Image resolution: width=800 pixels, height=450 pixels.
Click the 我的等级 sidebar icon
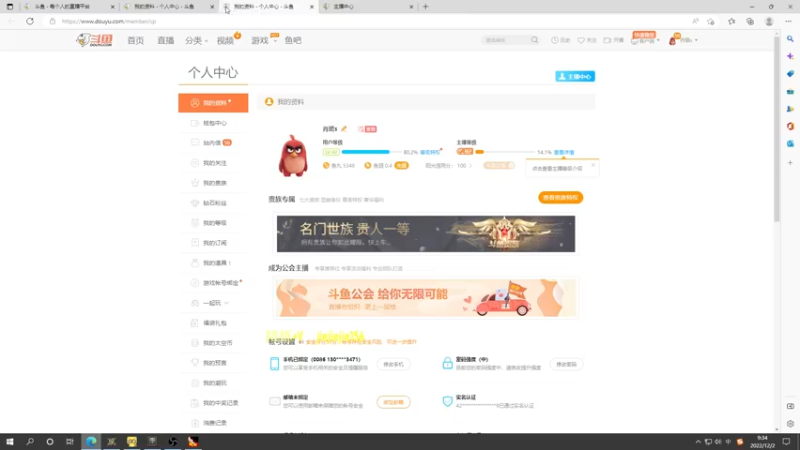(x=195, y=223)
